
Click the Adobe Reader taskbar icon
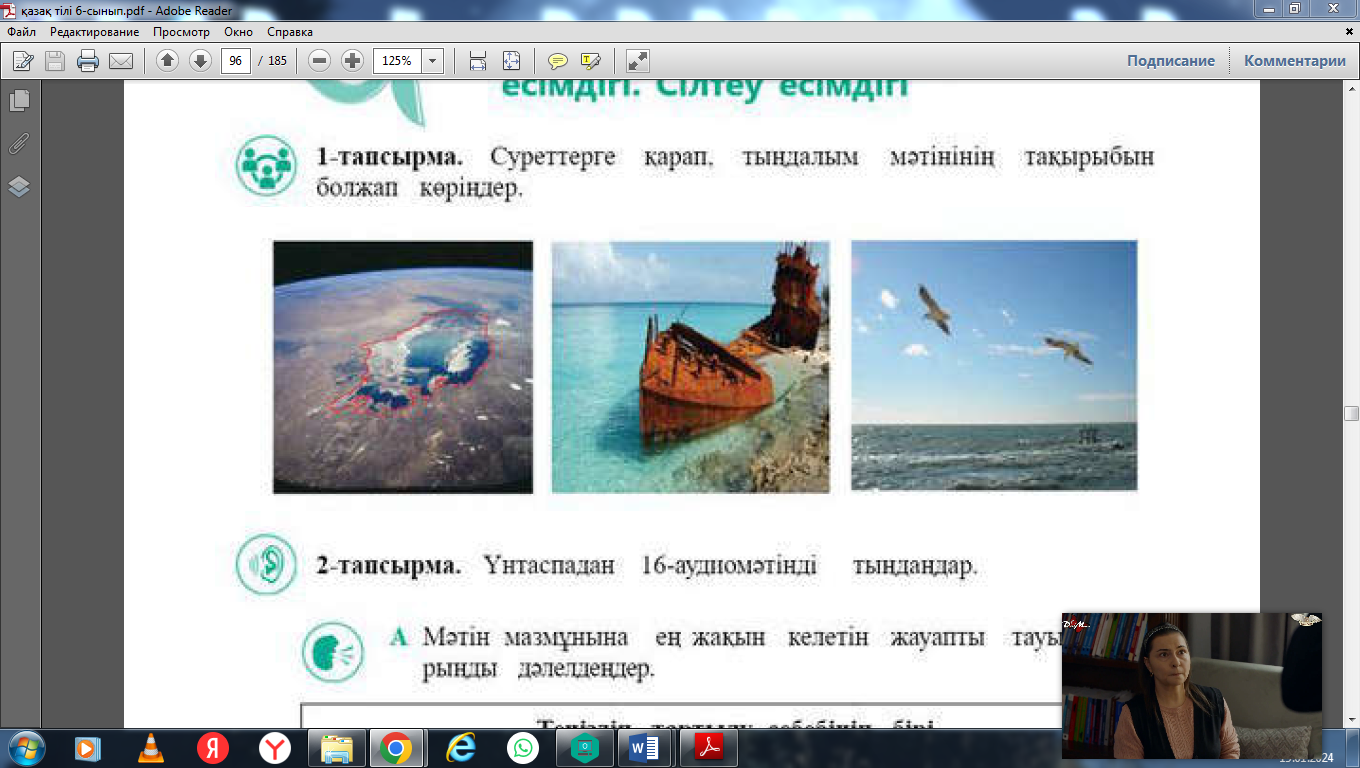pyautogui.click(x=708, y=748)
